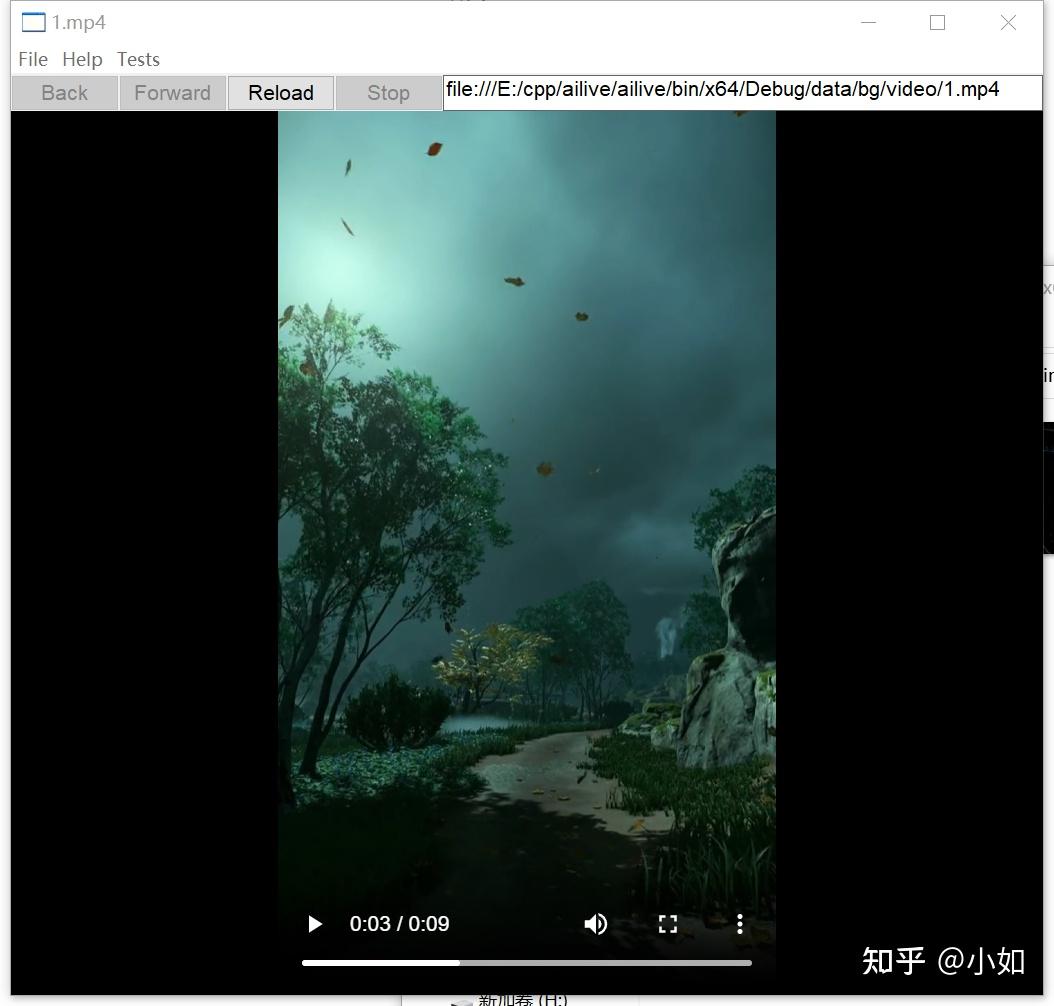Open the Help menu

pyautogui.click(x=82, y=59)
